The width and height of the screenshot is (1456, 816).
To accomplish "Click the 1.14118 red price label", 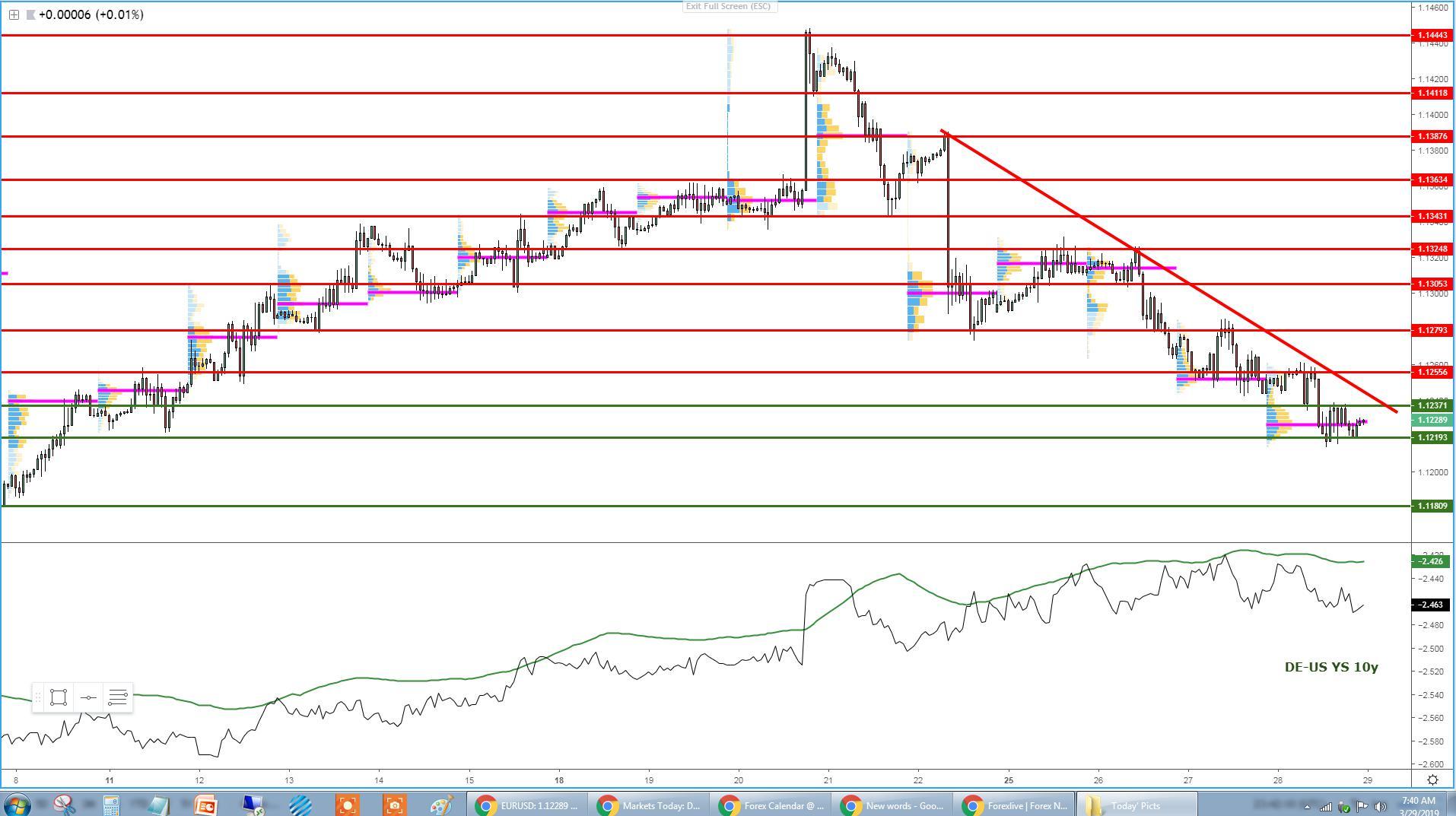I will pyautogui.click(x=1432, y=93).
